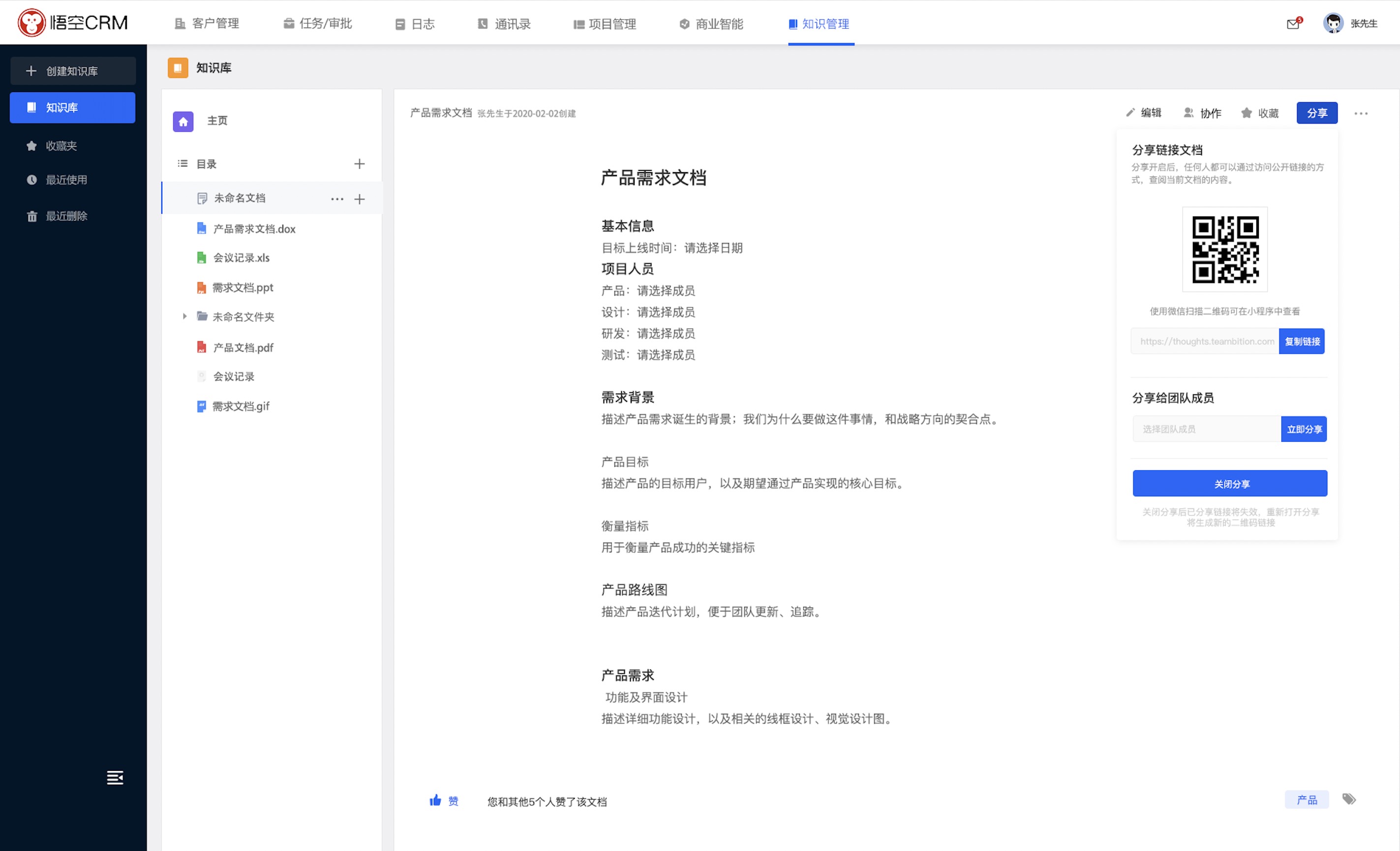This screenshot has width=1400, height=851.
Task: Click the 产品需求文档 breadcrumb title
Action: (441, 113)
